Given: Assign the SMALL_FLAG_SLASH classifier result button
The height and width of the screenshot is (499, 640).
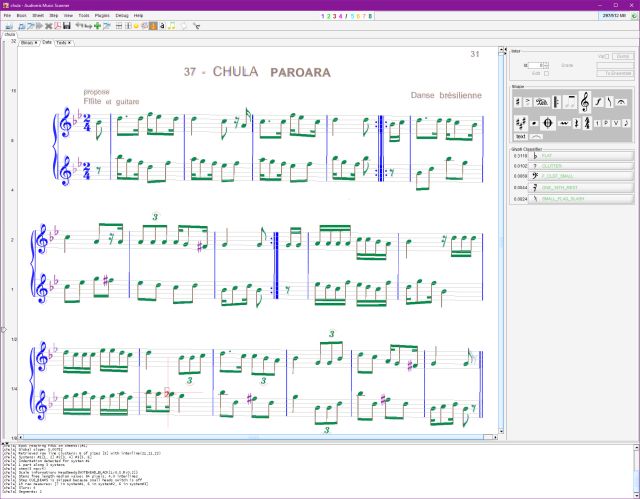Looking at the screenshot, I should [x=581, y=199].
